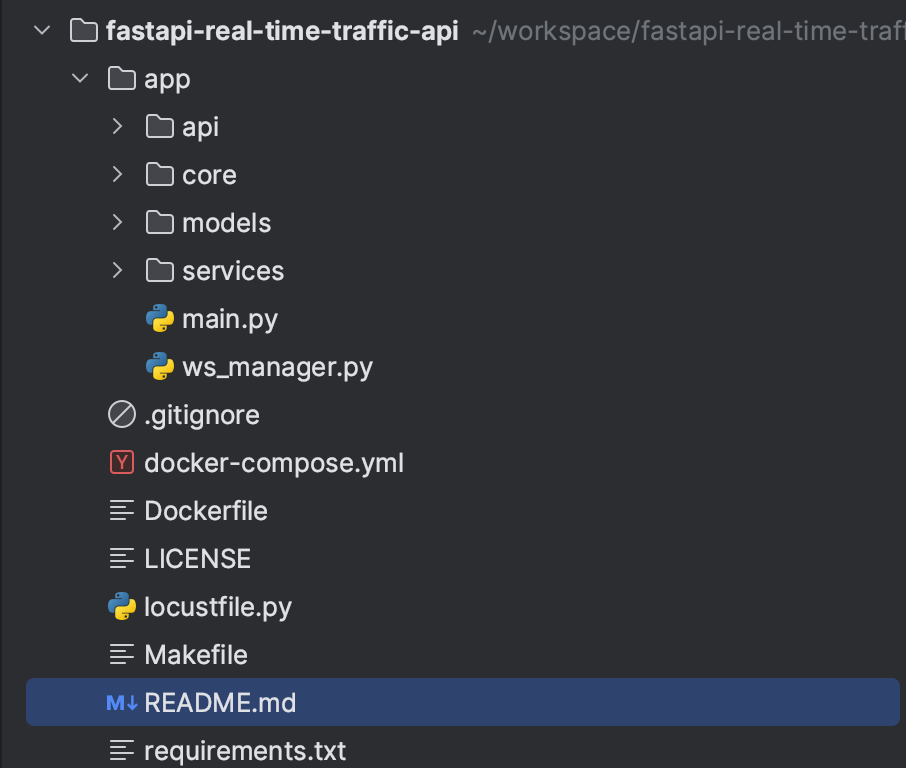
Task: Click the Python icon next to ws_manager.py
Action: (160, 367)
